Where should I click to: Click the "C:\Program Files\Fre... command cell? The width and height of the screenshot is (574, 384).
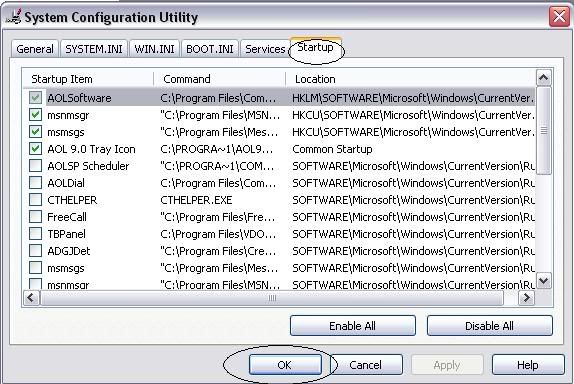click(x=217, y=217)
